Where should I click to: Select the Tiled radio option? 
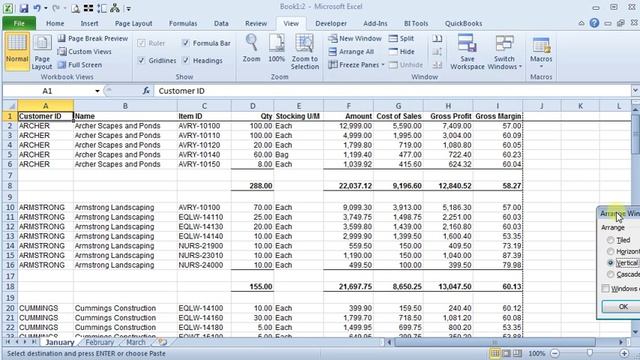611,240
